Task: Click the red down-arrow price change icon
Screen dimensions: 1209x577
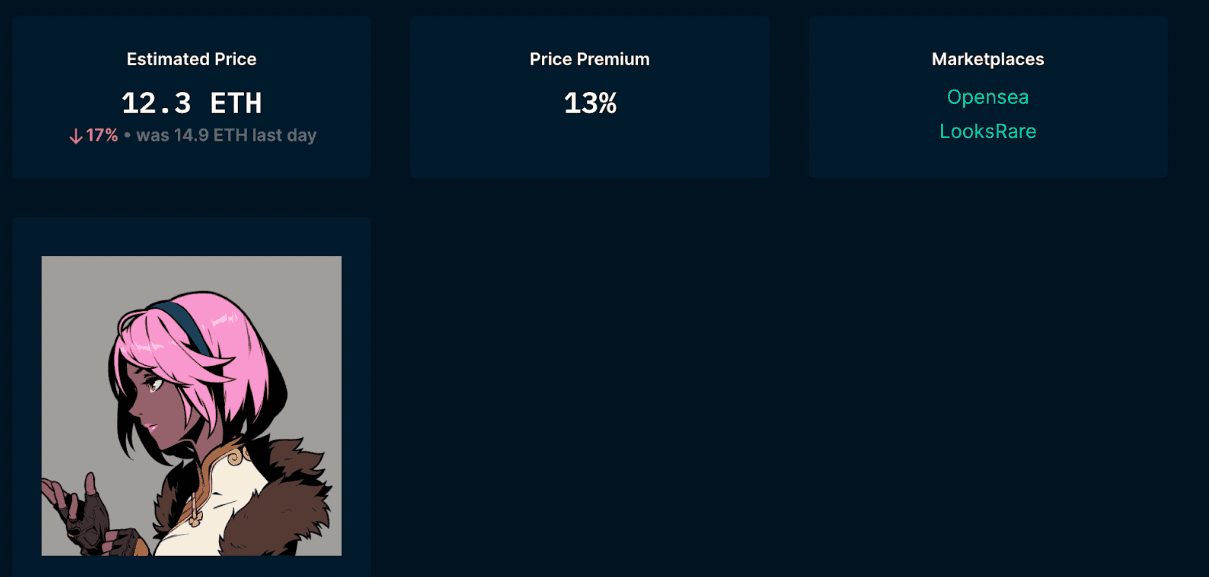Action: point(76,136)
